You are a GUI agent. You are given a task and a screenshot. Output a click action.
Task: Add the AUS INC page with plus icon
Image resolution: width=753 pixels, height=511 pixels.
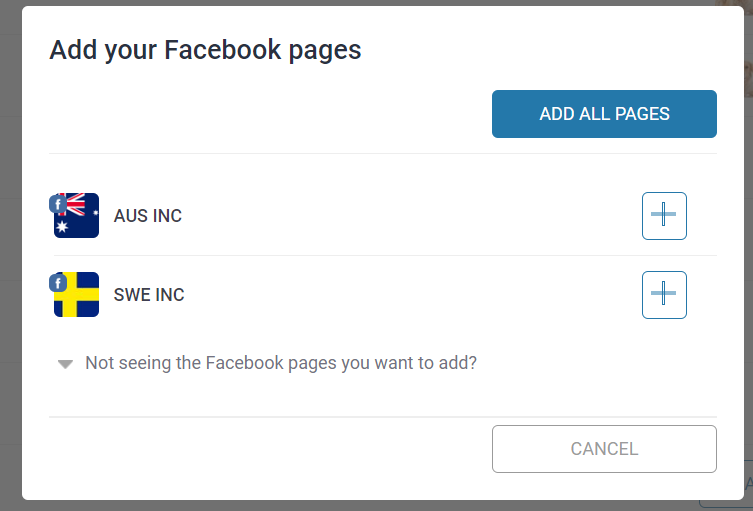(664, 216)
